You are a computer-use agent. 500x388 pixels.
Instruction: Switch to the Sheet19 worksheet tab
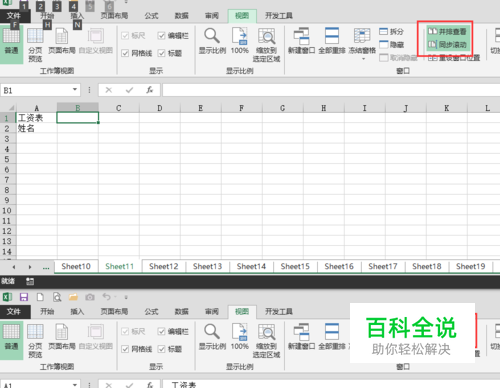coord(470,266)
